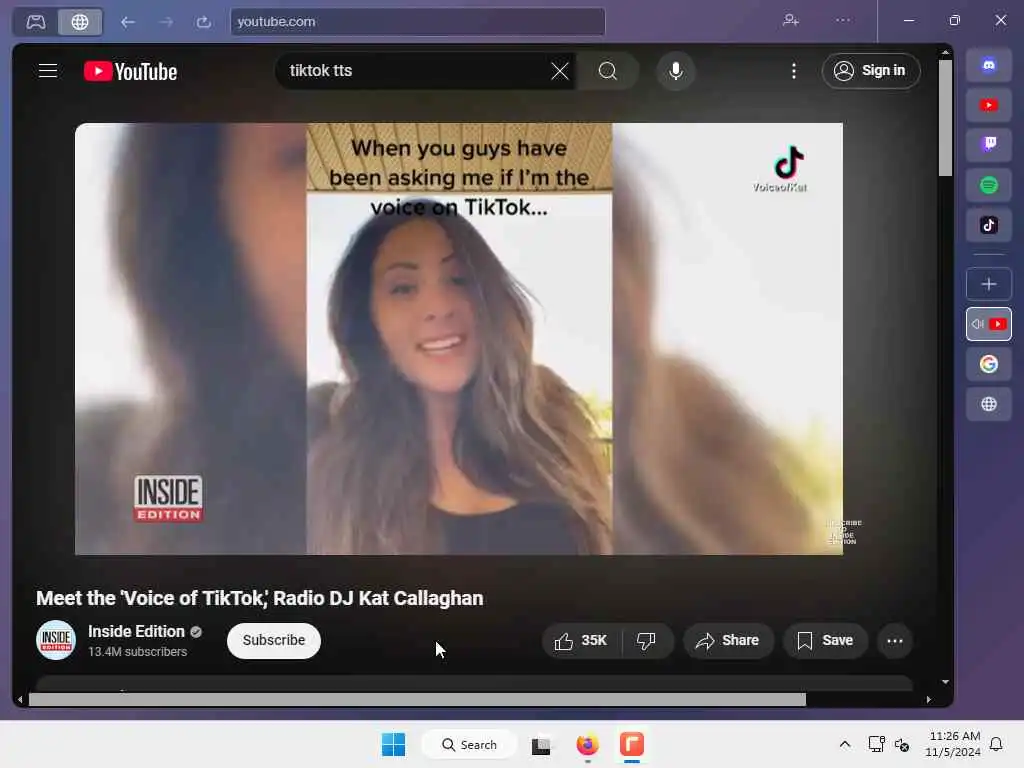Open more actions ellipsis beside Save
The width and height of the screenshot is (1024, 768).
tap(895, 641)
